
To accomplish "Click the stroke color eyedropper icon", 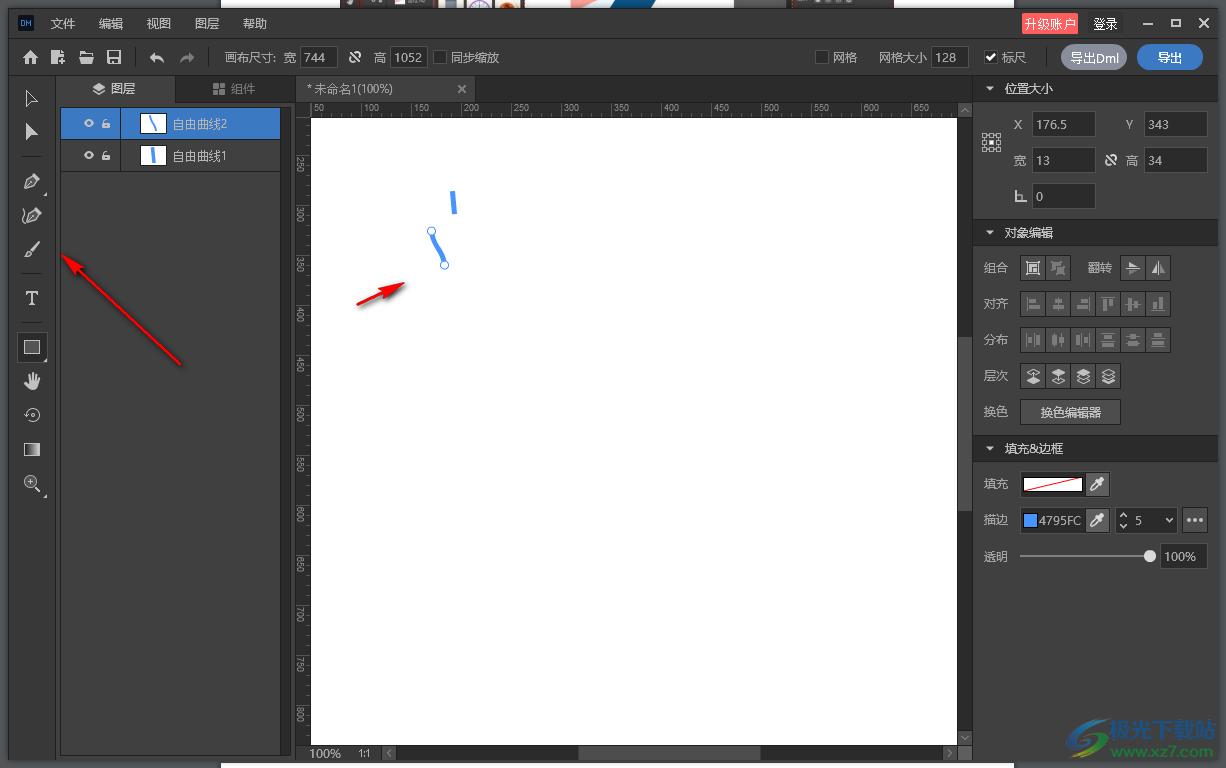I will (1097, 520).
